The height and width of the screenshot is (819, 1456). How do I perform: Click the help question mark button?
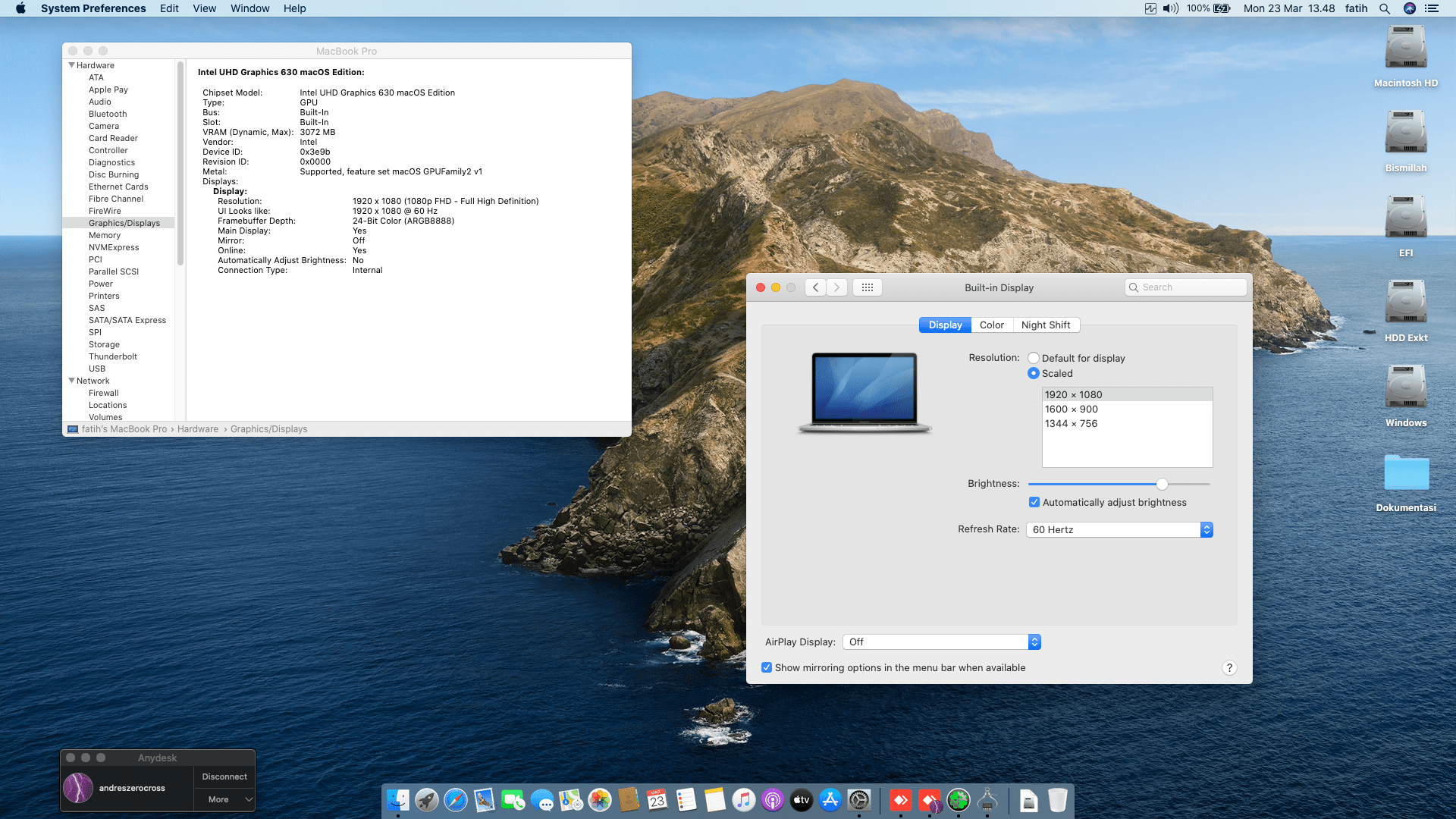point(1229,667)
